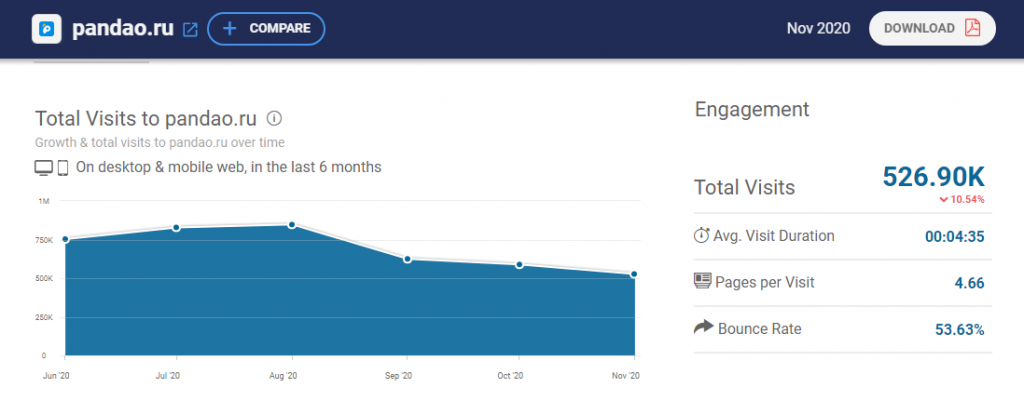Click the desktop device icon
The width and height of the screenshot is (1024, 401).
pyautogui.click(x=43, y=167)
